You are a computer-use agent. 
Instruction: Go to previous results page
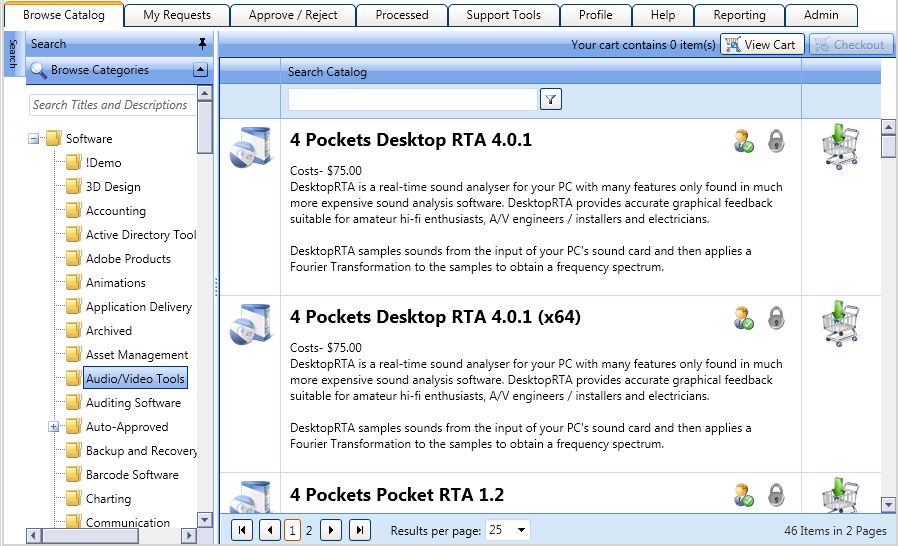[x=269, y=530]
